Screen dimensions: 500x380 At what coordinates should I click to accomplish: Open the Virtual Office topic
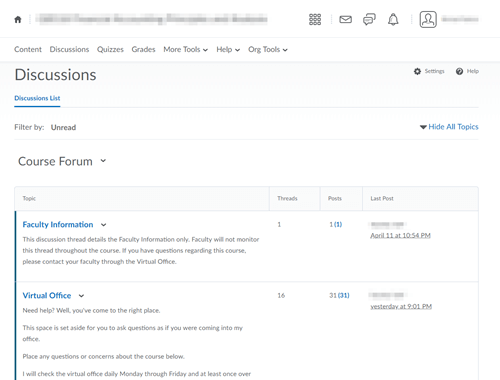click(47, 296)
